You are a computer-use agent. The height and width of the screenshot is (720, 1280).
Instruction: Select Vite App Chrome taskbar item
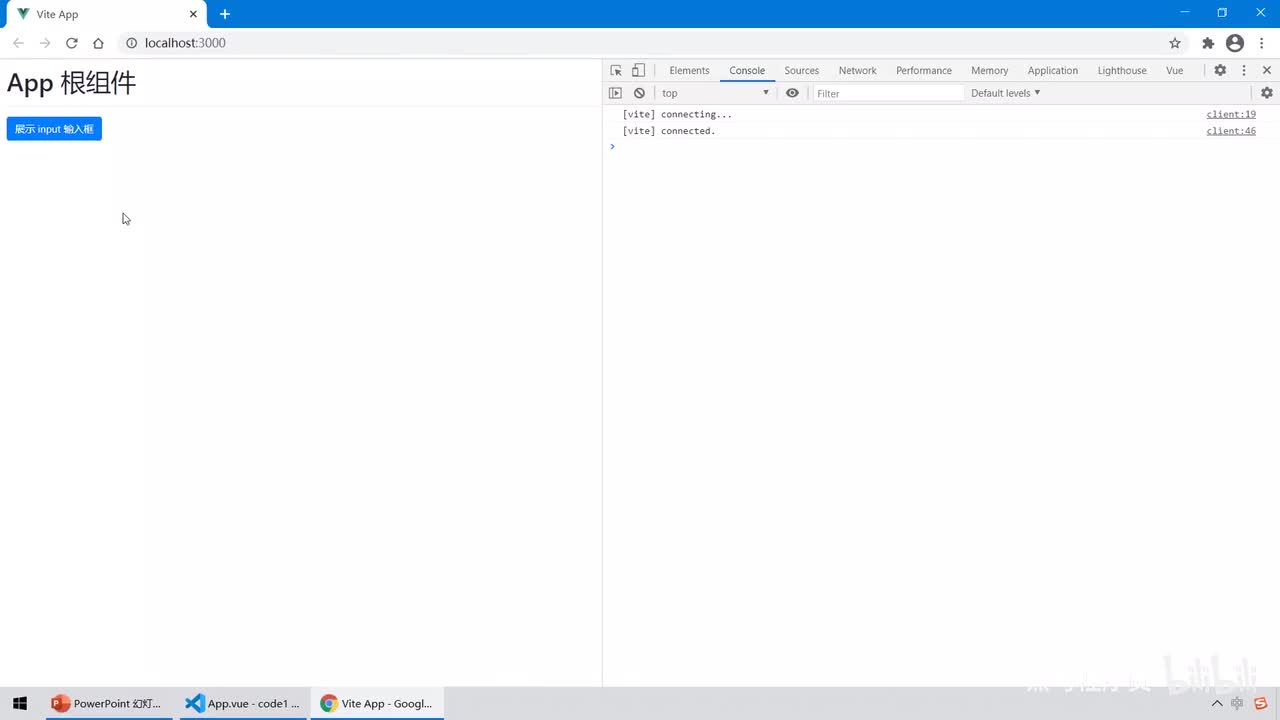coord(377,703)
